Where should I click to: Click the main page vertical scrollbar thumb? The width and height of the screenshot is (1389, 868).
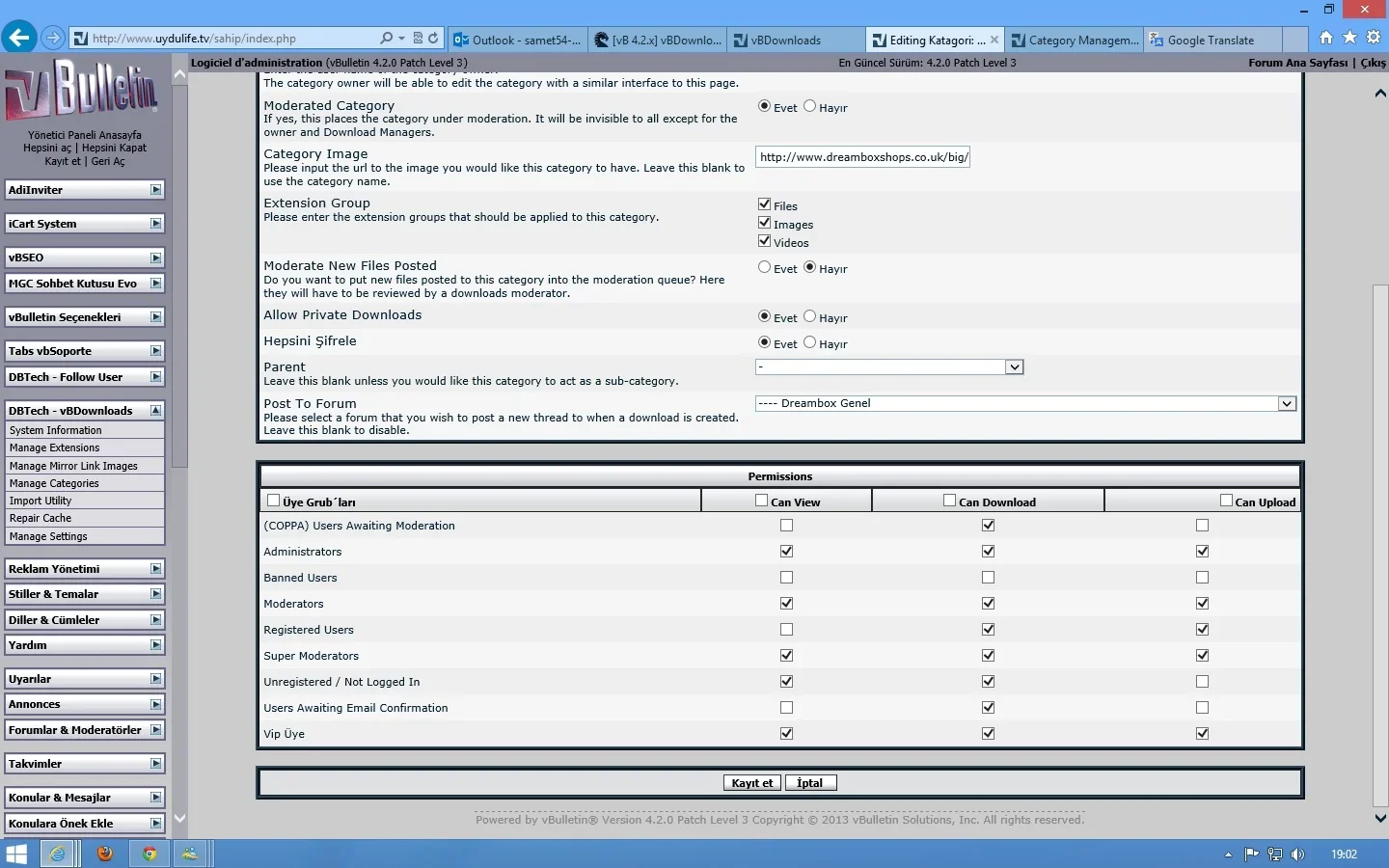pyautogui.click(x=1380, y=546)
